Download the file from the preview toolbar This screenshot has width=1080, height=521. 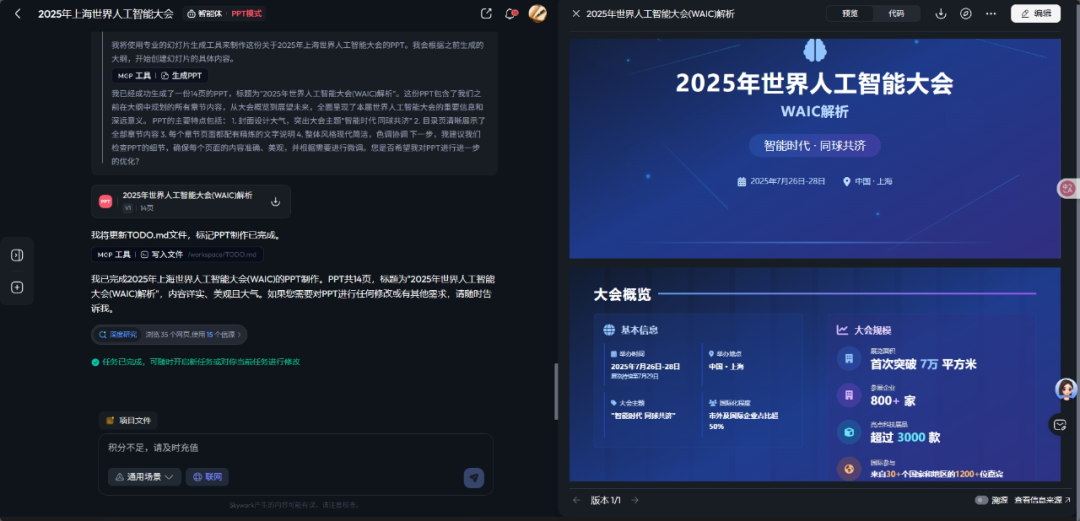click(x=941, y=14)
